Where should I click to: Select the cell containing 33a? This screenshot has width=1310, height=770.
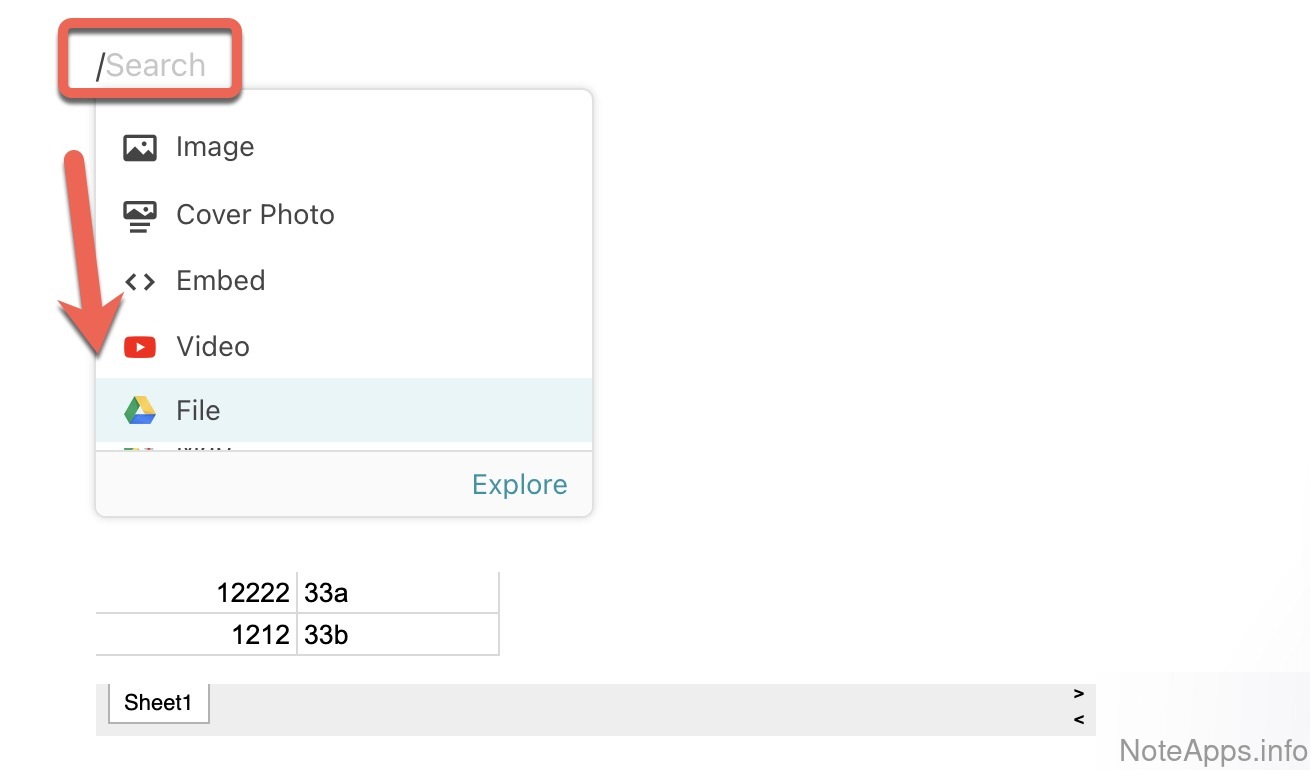(x=397, y=593)
